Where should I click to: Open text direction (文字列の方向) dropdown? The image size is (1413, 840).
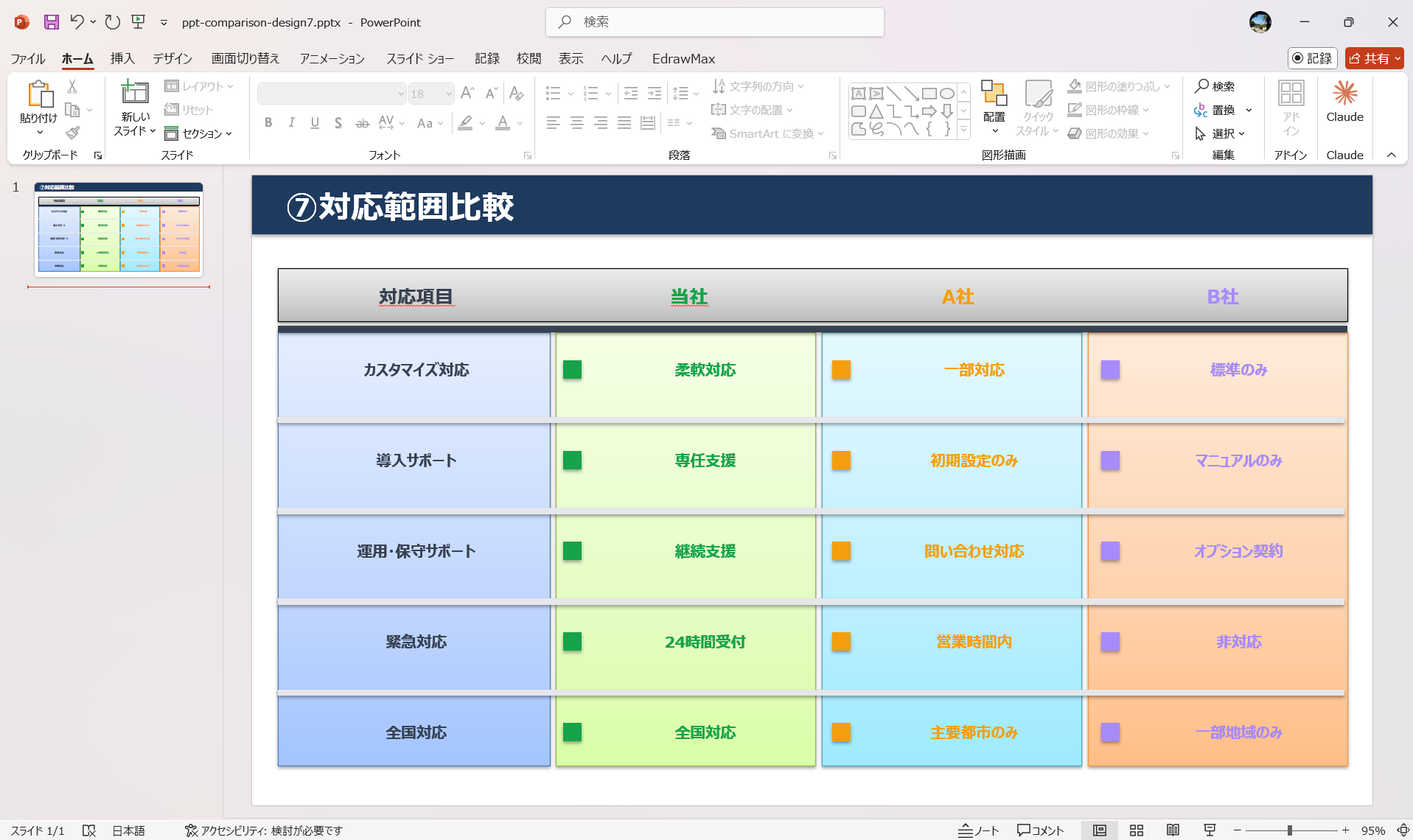coord(758,86)
